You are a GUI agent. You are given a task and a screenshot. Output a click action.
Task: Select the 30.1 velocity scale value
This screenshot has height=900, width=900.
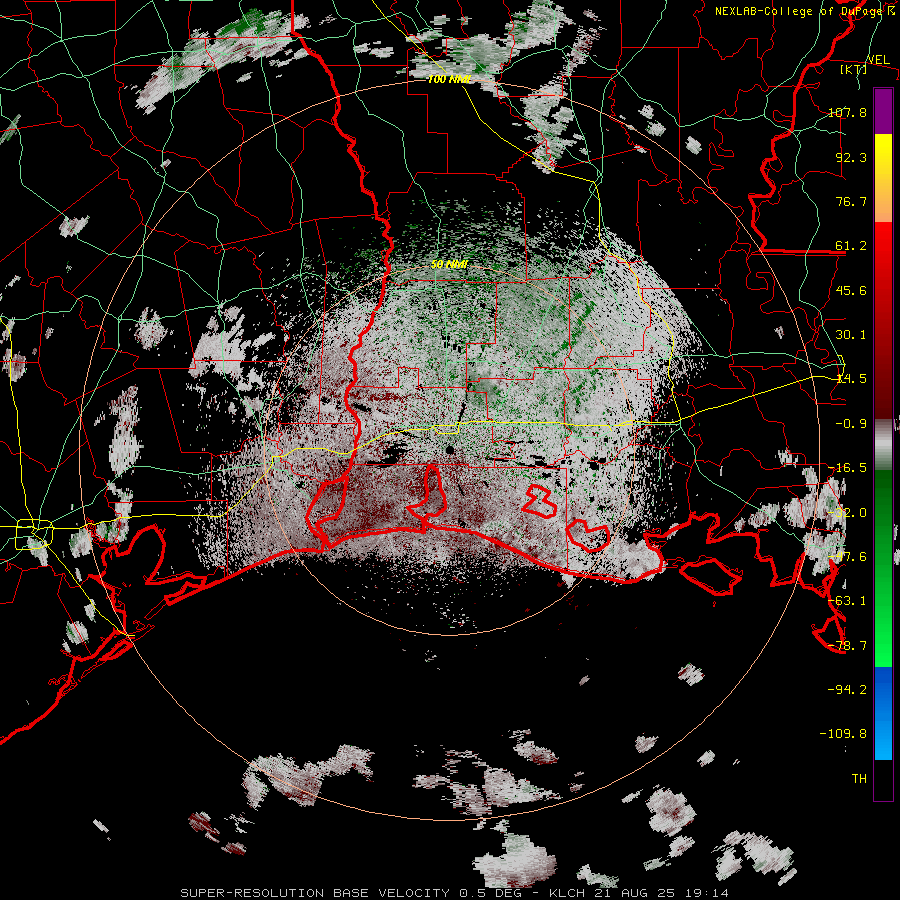[x=851, y=335]
